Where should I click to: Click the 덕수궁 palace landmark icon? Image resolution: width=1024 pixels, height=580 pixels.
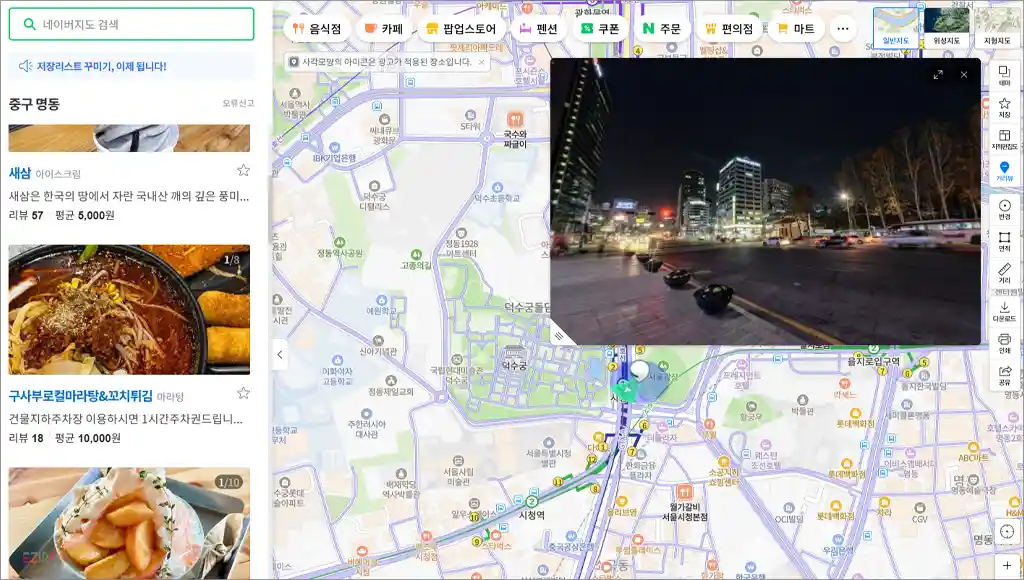(515, 353)
